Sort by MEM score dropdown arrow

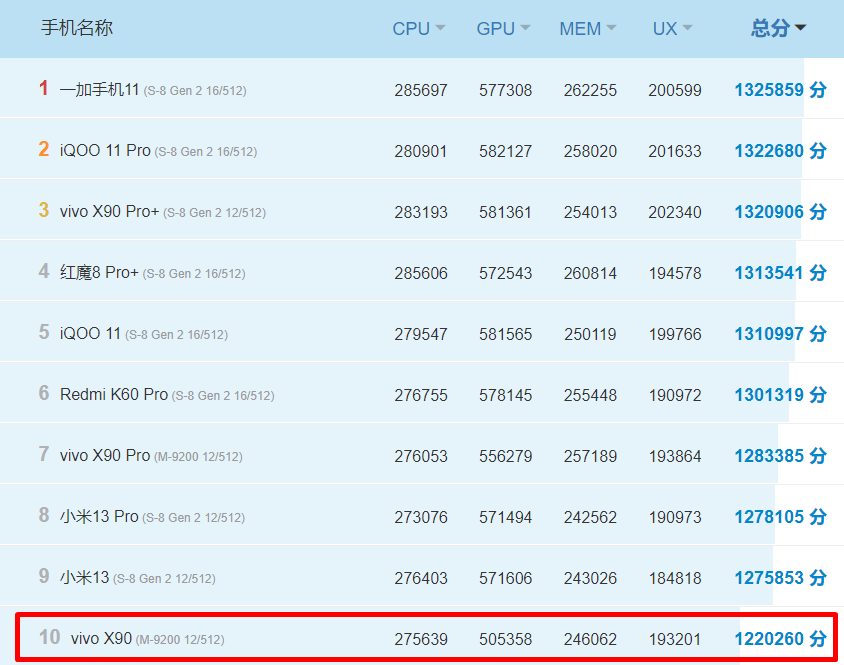[611, 27]
